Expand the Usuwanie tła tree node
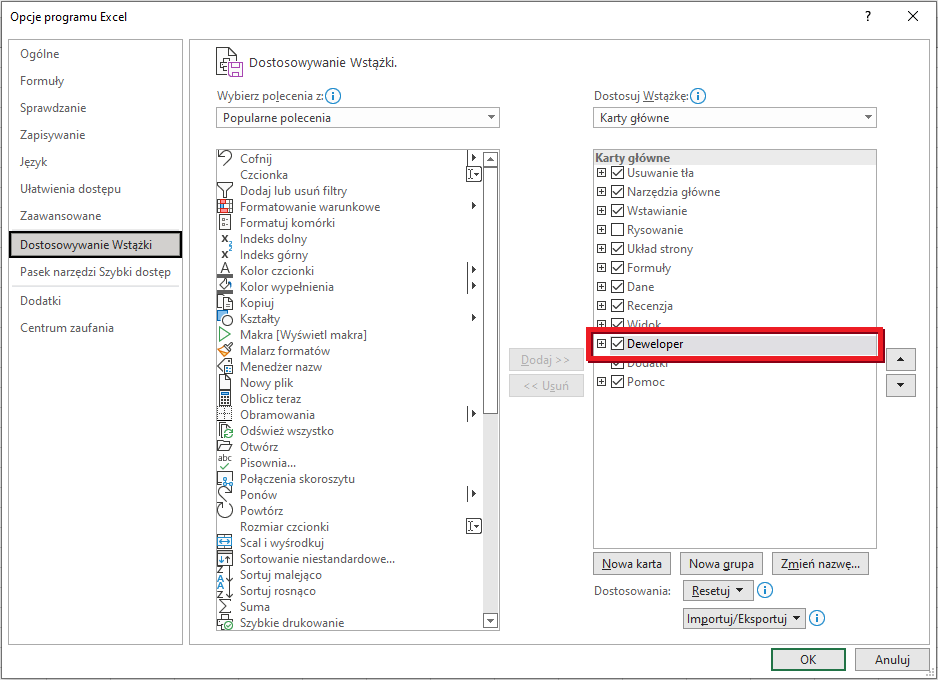The height and width of the screenshot is (680, 938). coord(601,173)
